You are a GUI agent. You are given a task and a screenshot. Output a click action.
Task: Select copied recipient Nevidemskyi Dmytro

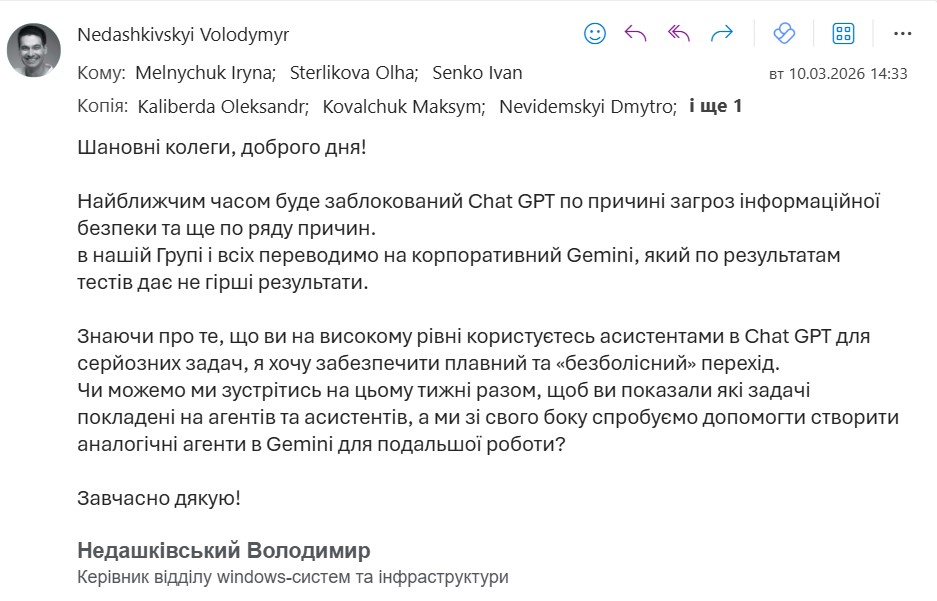tap(587, 106)
